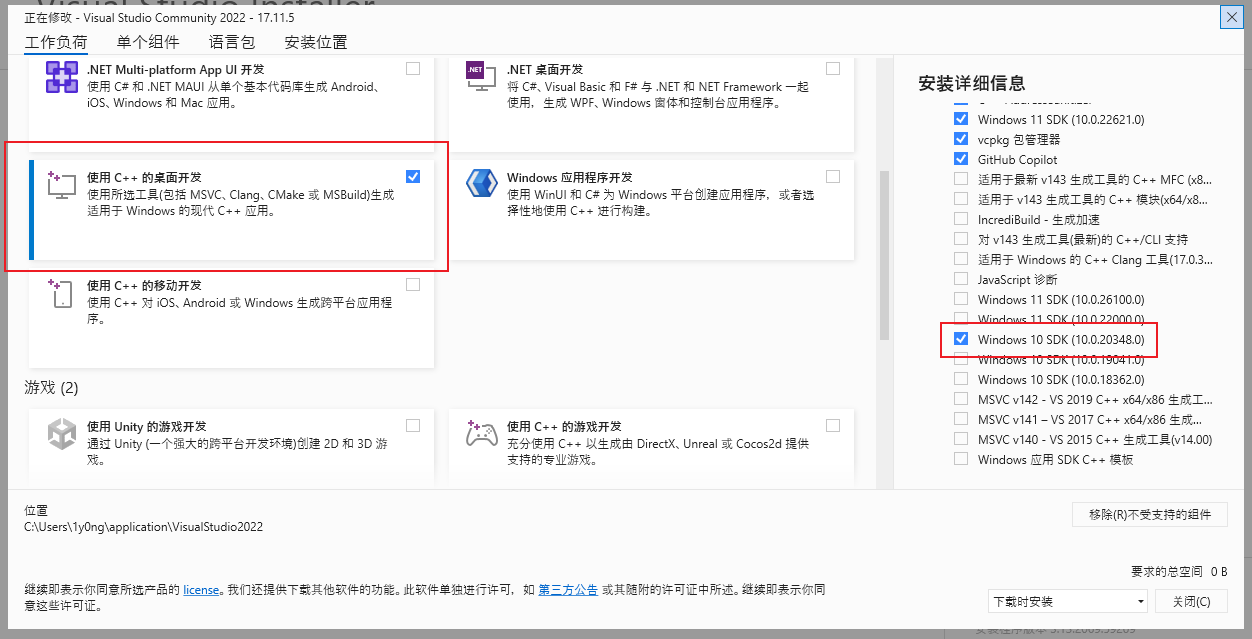1252x639 pixels.
Task: Open the 下载时安装 dropdown
Action: click(1067, 601)
